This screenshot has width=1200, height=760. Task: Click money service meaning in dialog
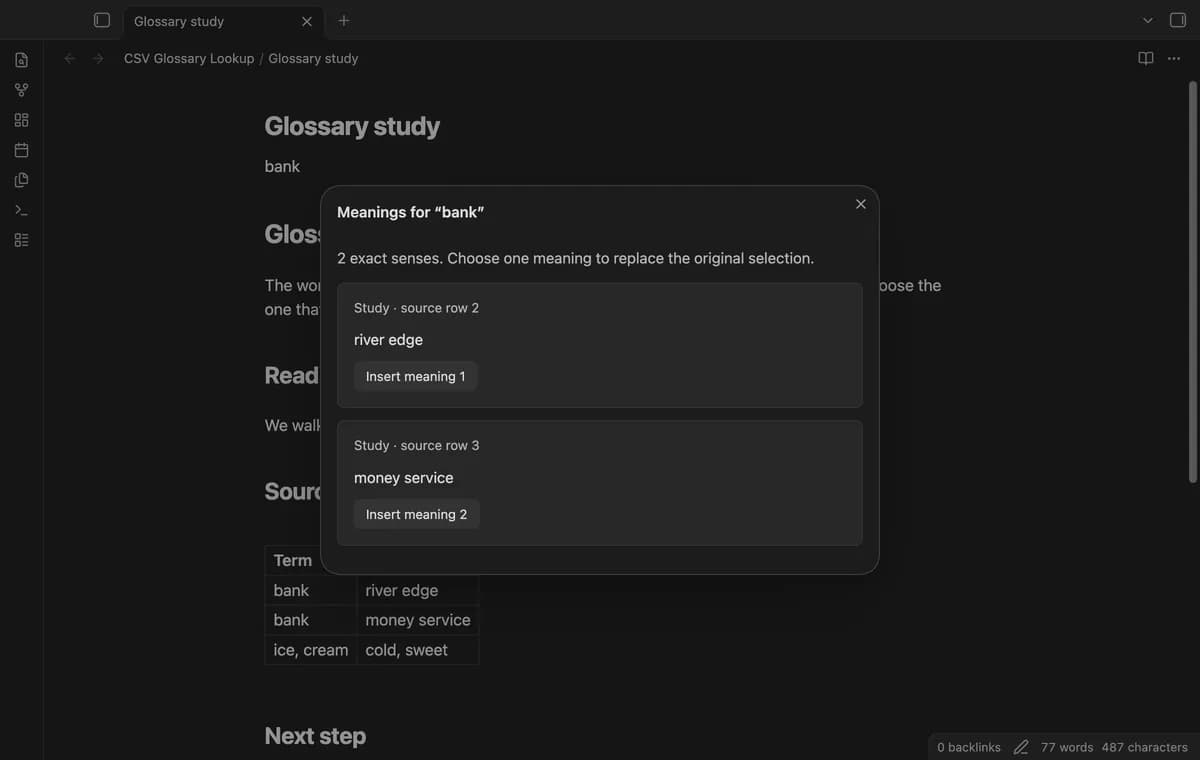coord(403,478)
